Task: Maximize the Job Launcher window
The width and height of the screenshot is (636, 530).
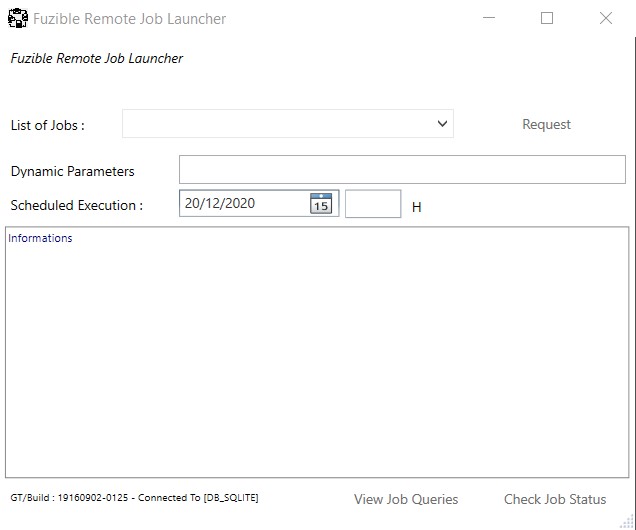Action: pos(547,18)
